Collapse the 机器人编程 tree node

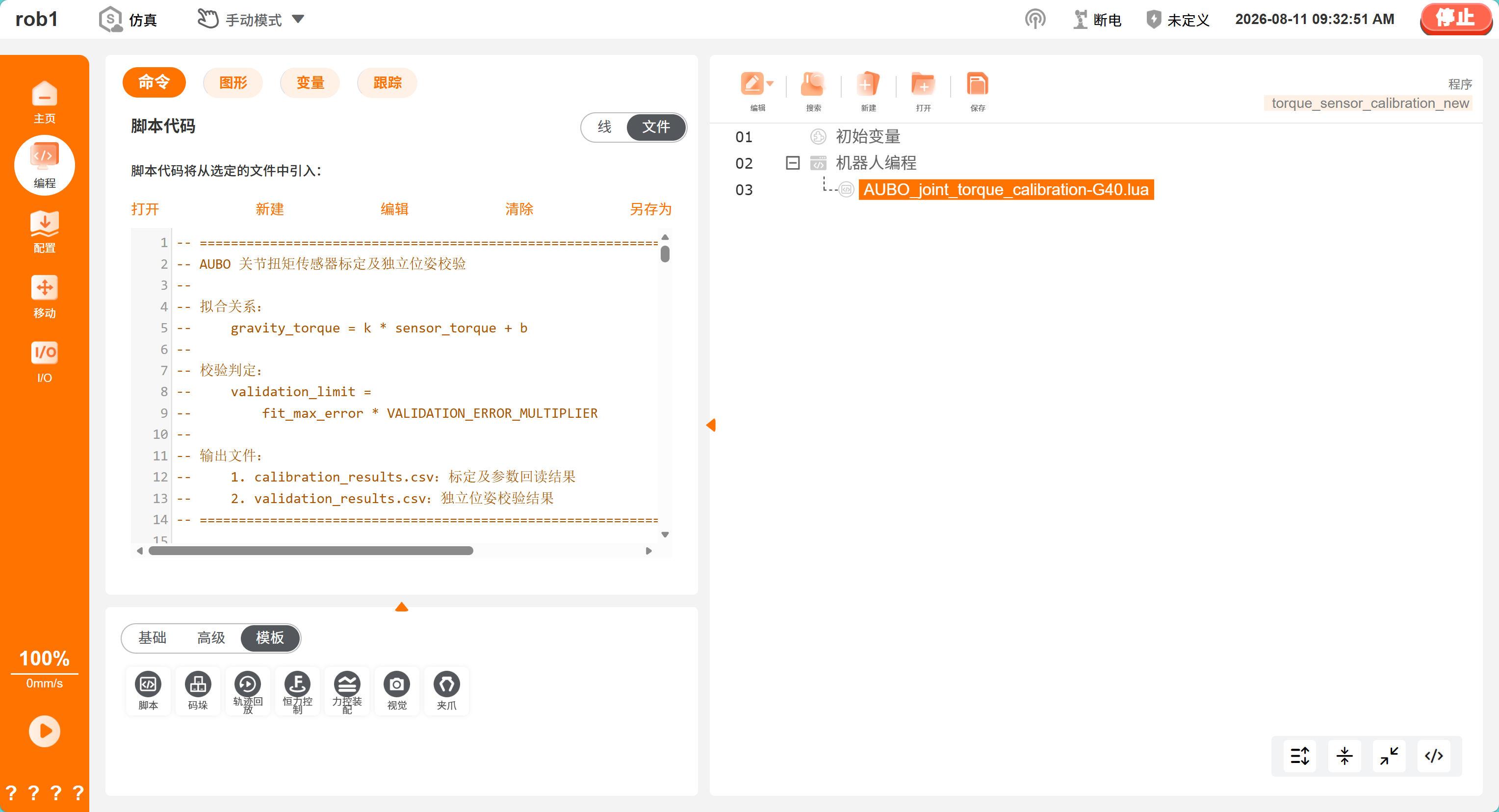[792, 163]
